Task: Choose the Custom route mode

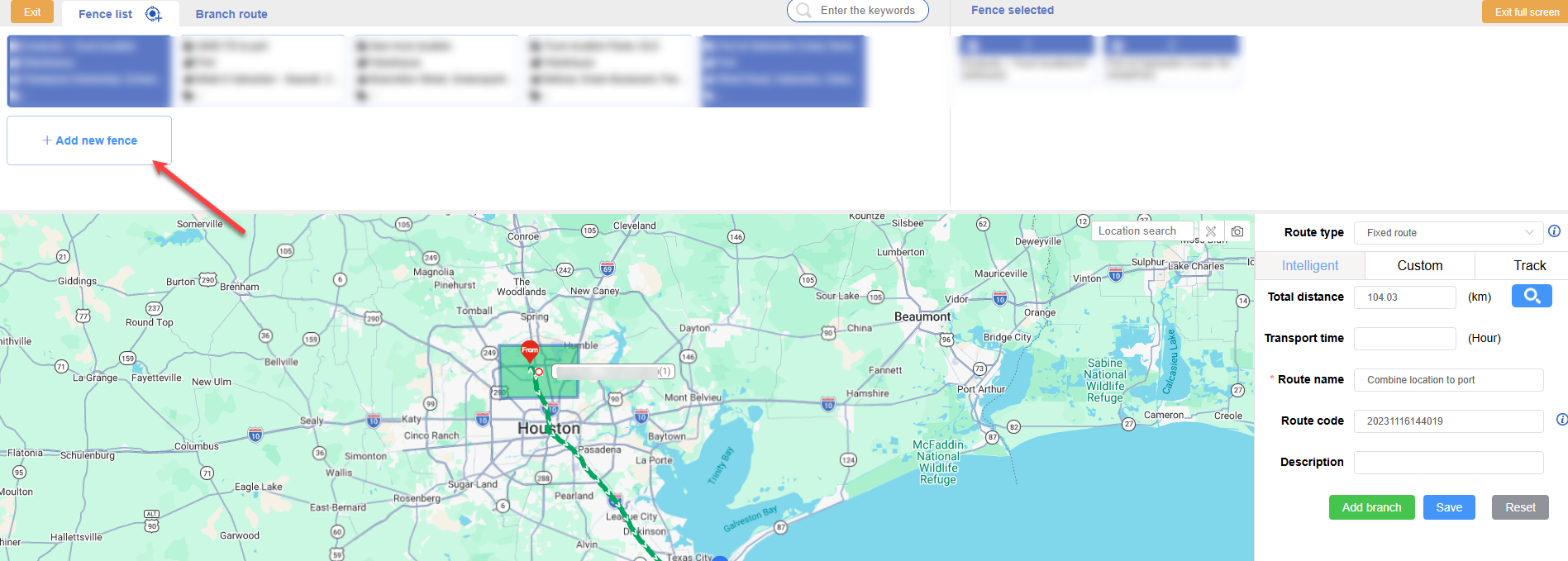Action: [1419, 265]
